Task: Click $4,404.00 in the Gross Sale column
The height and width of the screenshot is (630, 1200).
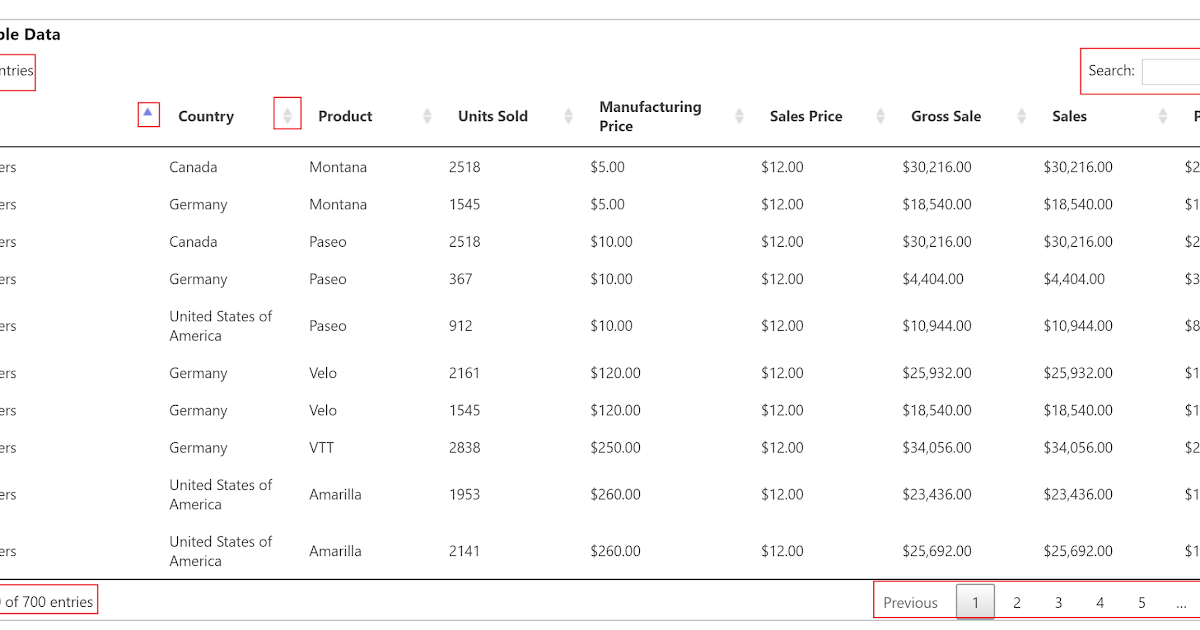Action: pos(933,279)
